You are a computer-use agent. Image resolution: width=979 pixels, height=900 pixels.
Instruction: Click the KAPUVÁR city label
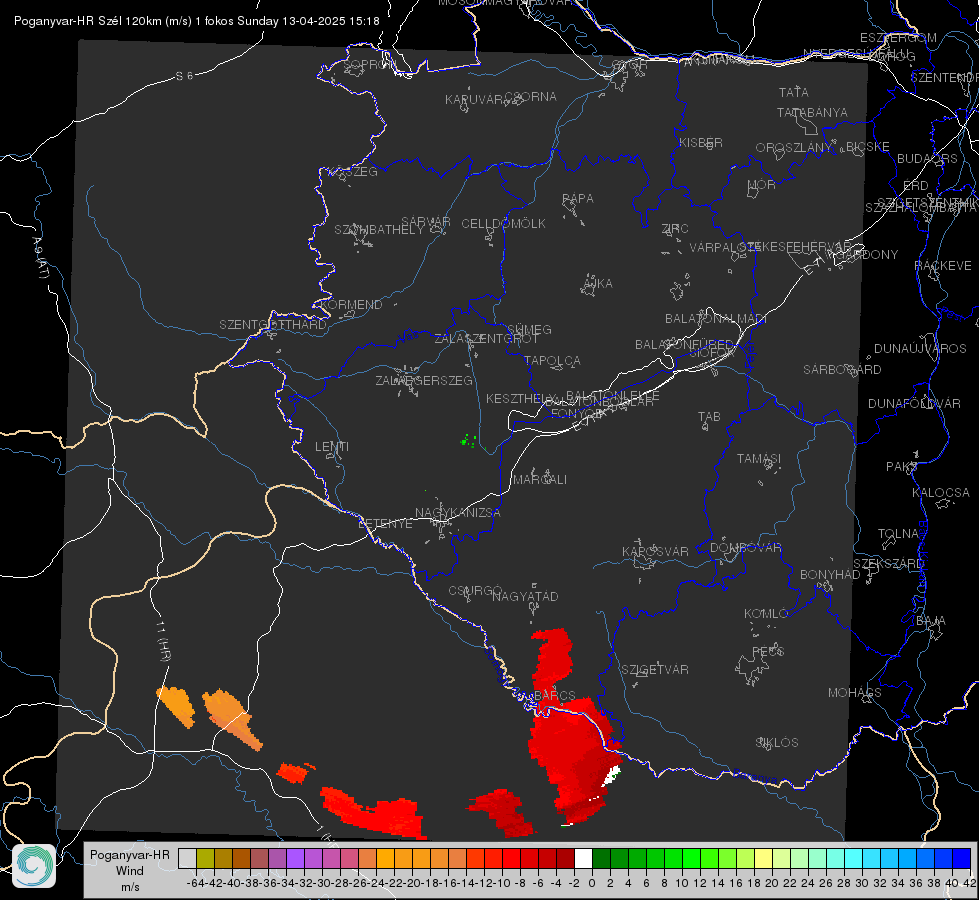474,100
